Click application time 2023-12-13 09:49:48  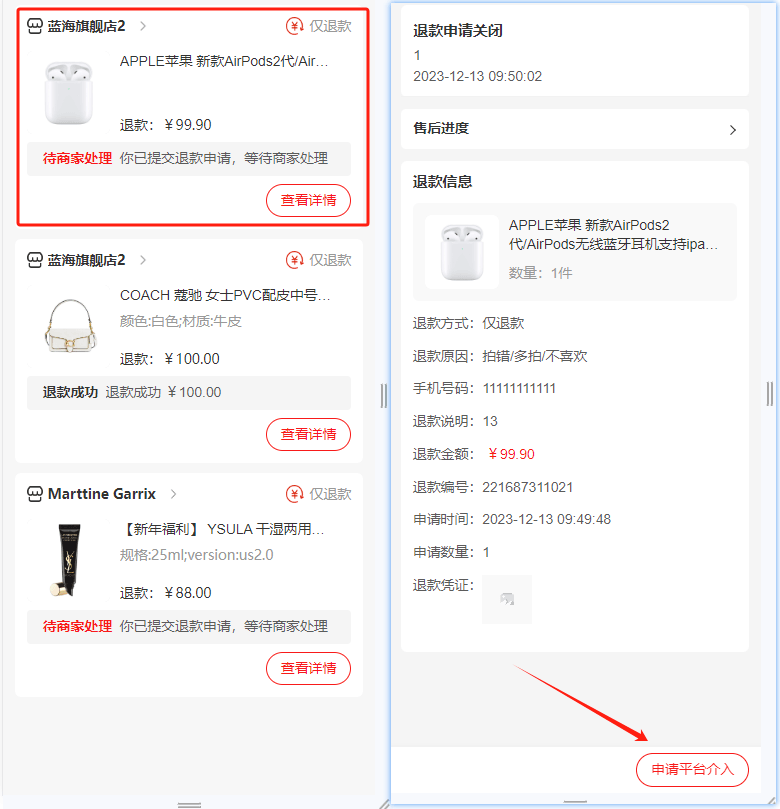tap(546, 519)
